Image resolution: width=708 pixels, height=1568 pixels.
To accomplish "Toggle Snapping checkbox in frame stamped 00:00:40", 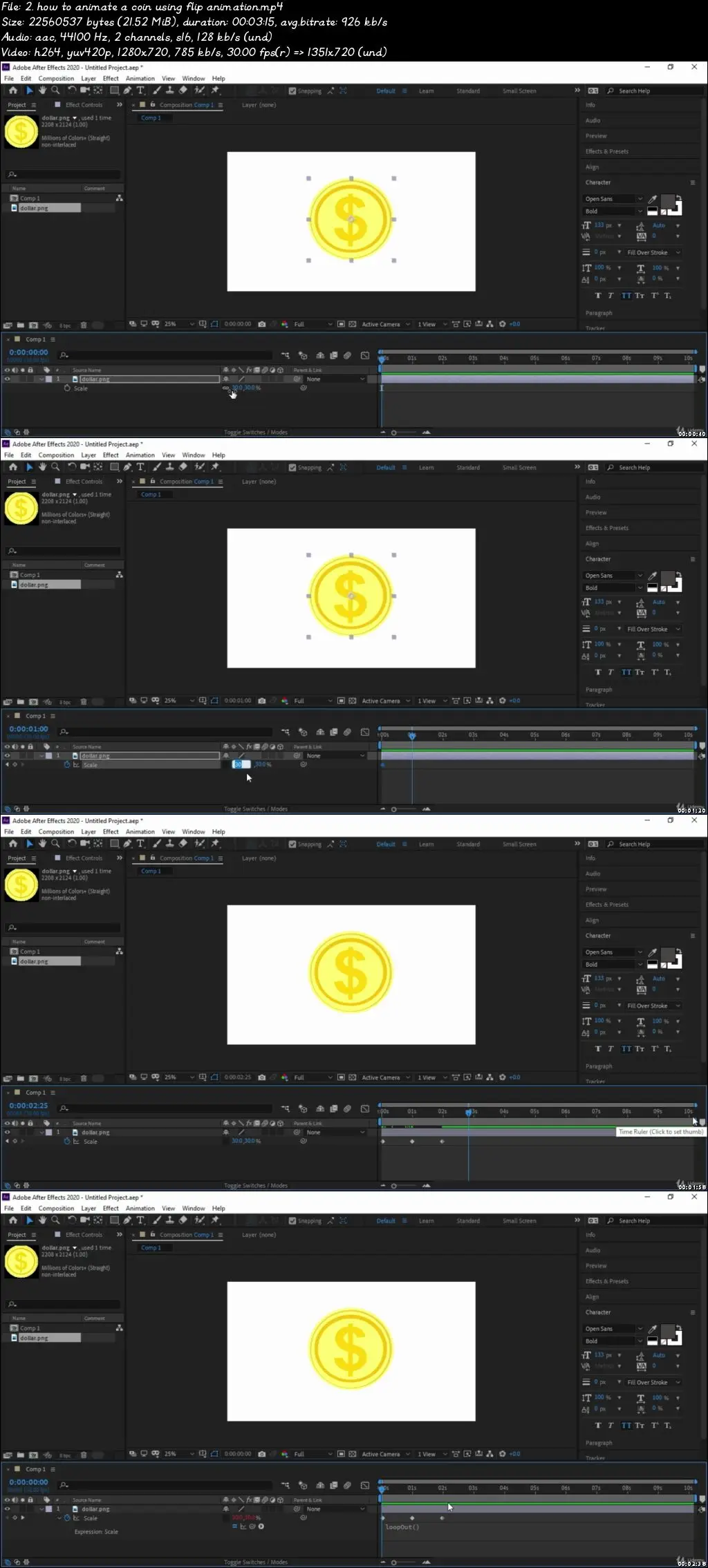I will [292, 91].
